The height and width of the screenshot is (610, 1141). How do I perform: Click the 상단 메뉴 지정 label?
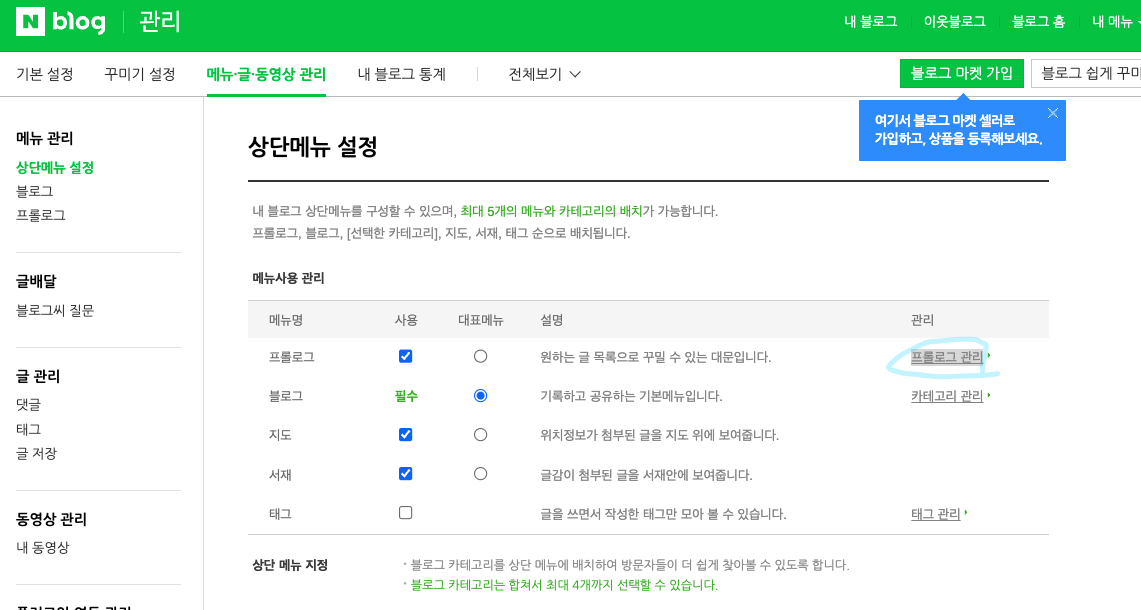tap(290, 565)
